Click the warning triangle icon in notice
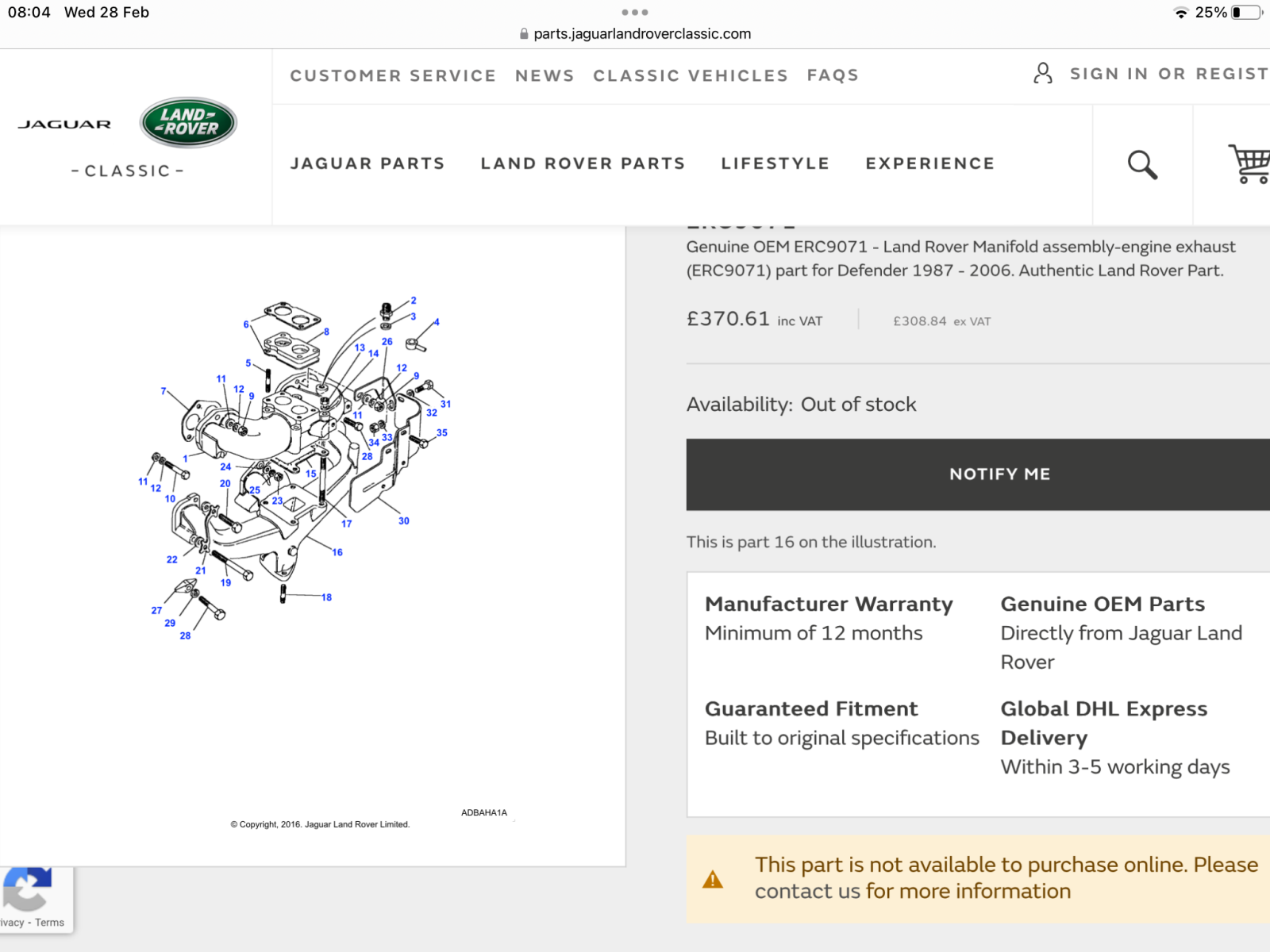 [x=713, y=879]
